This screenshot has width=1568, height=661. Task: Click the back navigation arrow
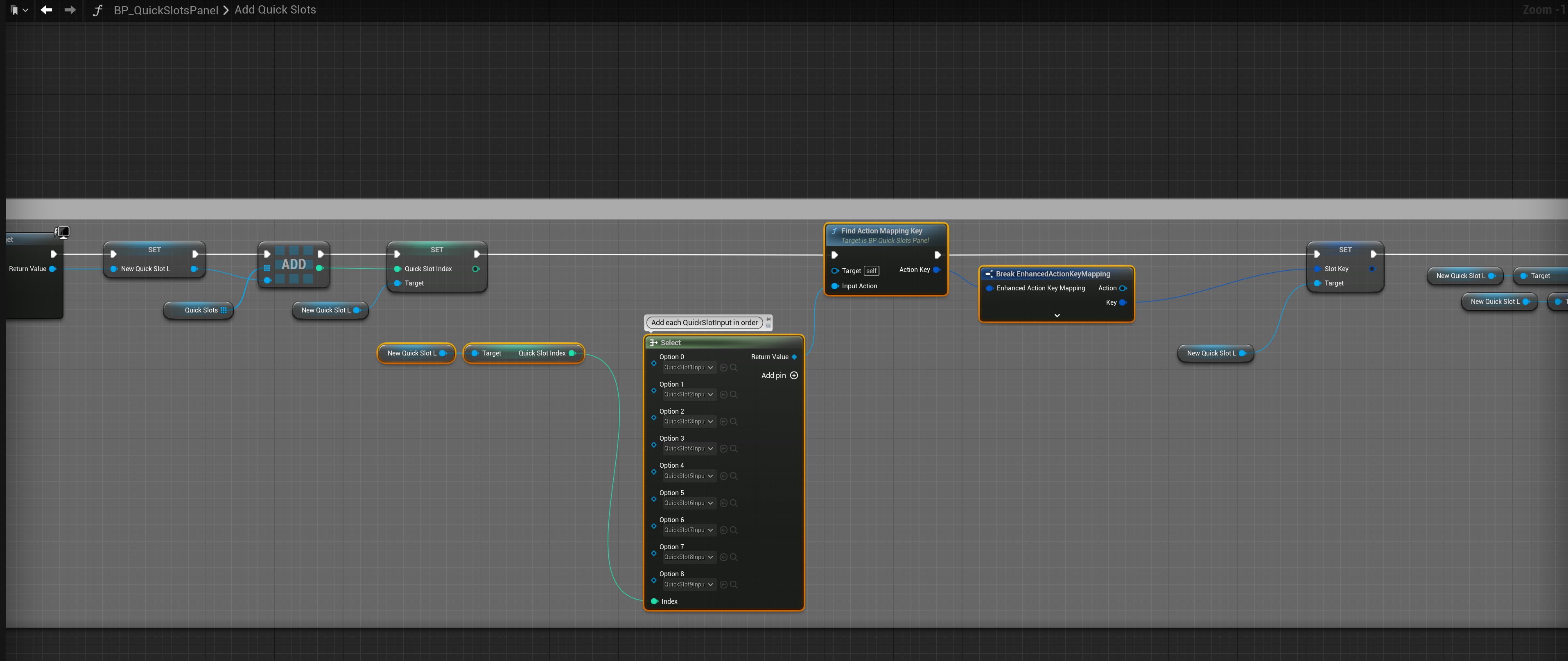click(46, 10)
